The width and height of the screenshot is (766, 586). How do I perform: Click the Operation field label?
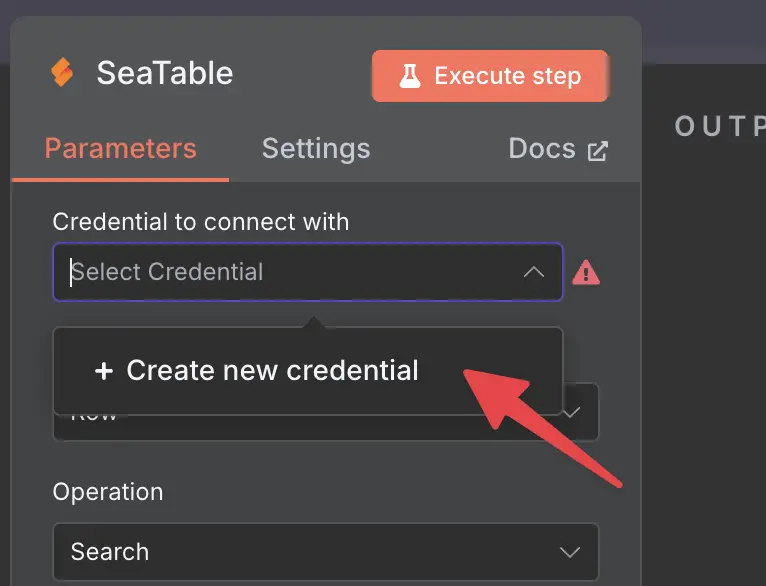tap(108, 492)
